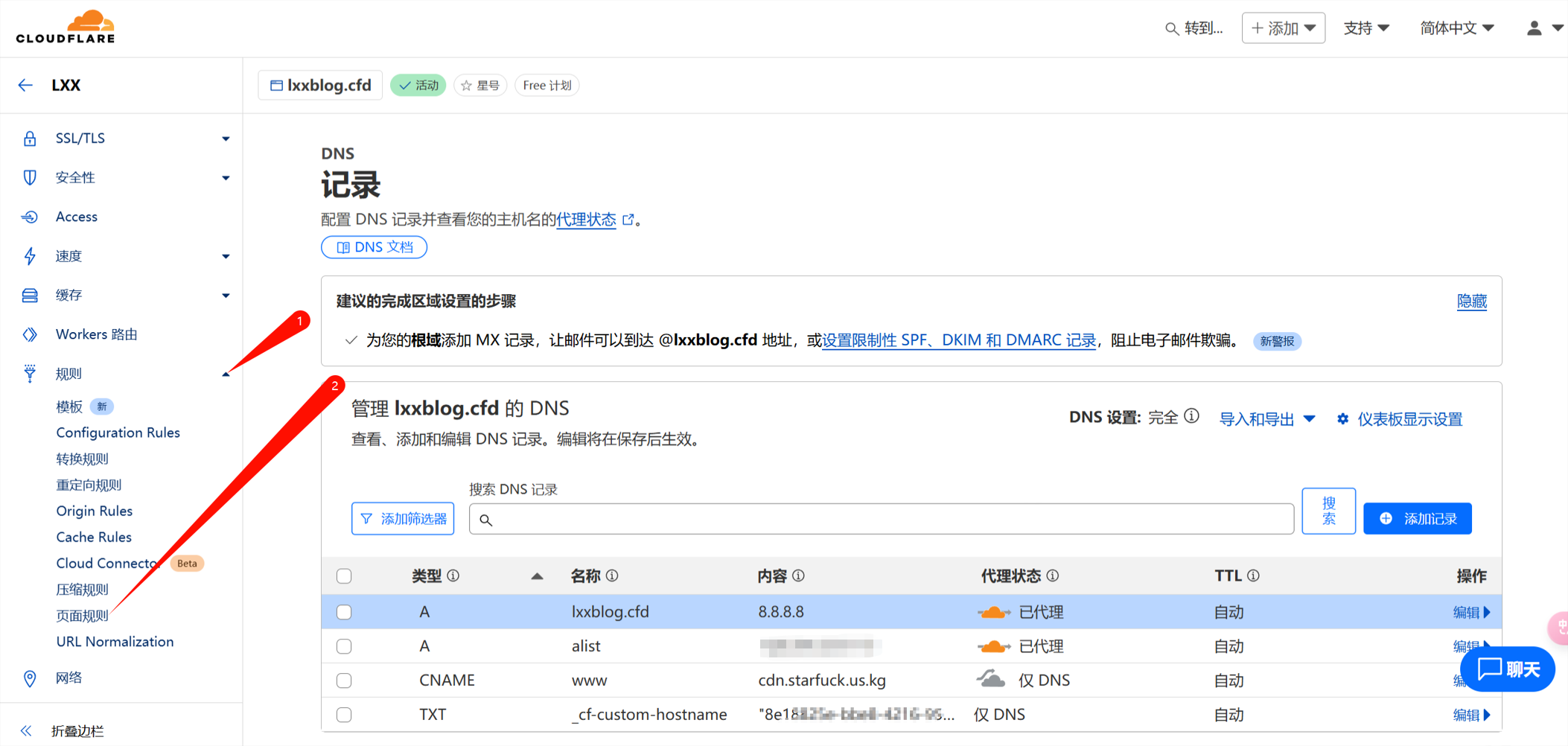Open the 聊天 chat widget
Viewport: 1568px width, 746px height.
(1508, 669)
